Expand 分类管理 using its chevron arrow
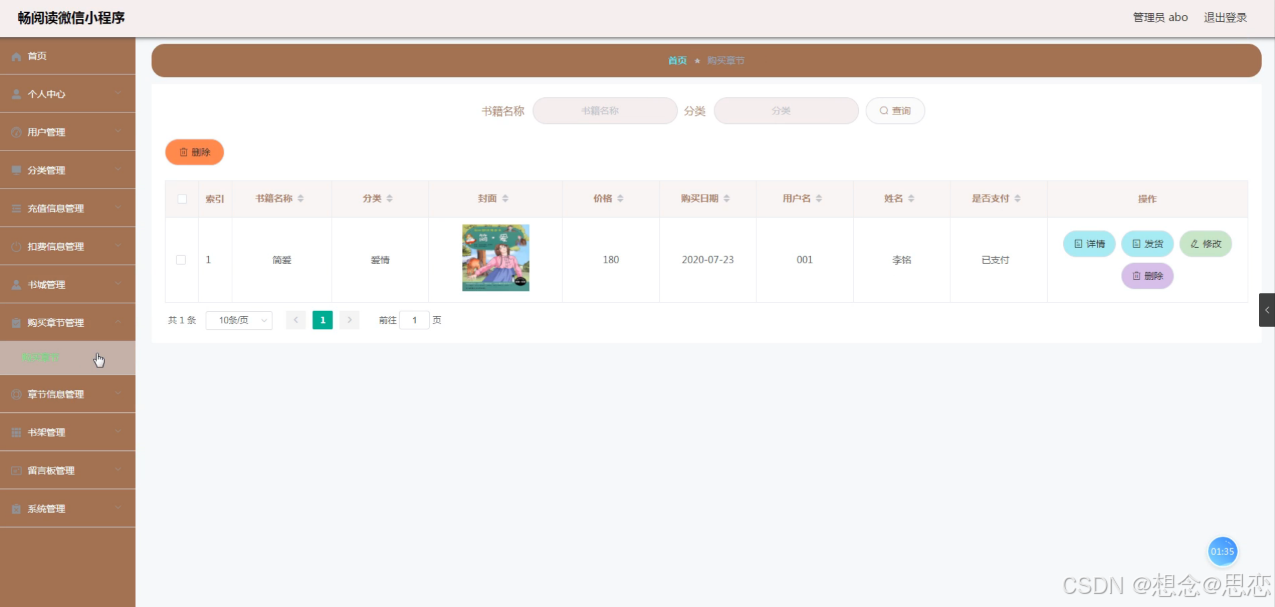This screenshot has height=607, width=1275. coord(118,170)
